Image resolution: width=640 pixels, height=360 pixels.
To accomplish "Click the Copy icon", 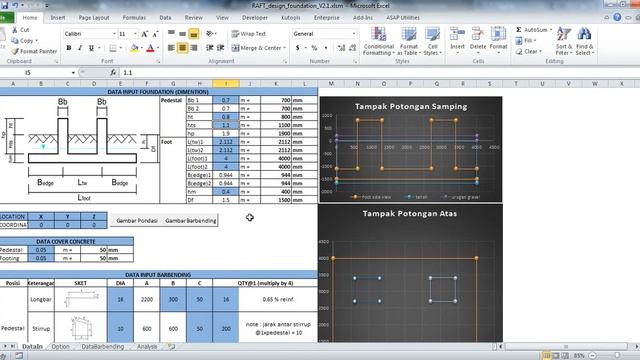I will tap(15, 40).
